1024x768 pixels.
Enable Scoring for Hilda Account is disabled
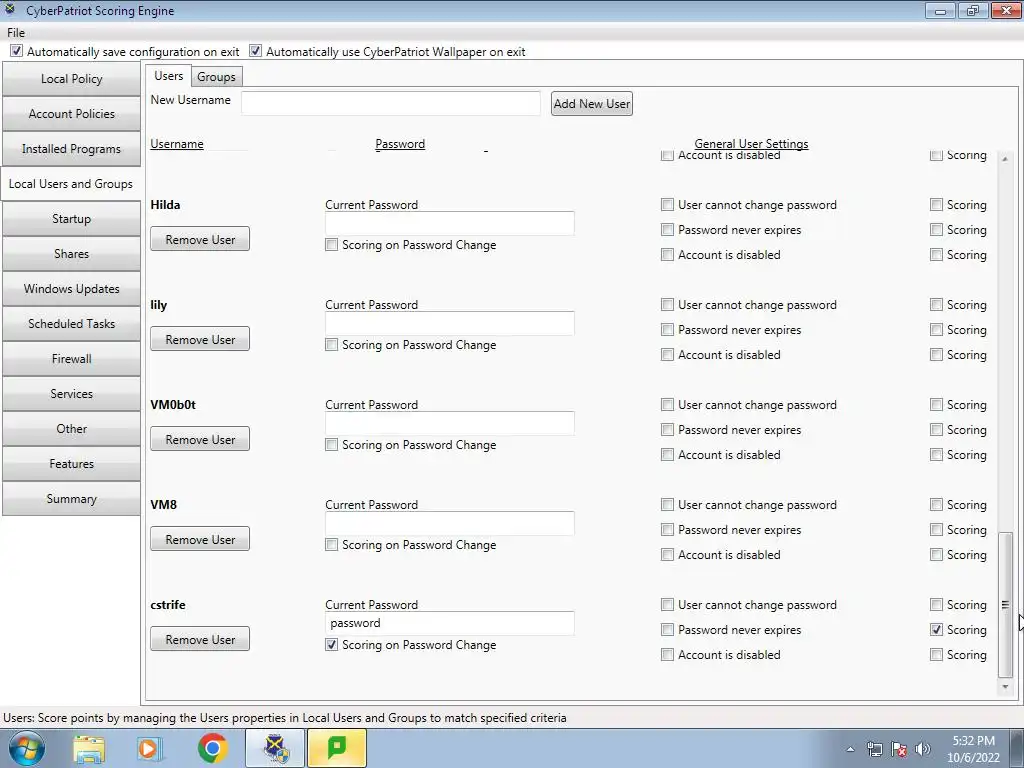pos(936,255)
